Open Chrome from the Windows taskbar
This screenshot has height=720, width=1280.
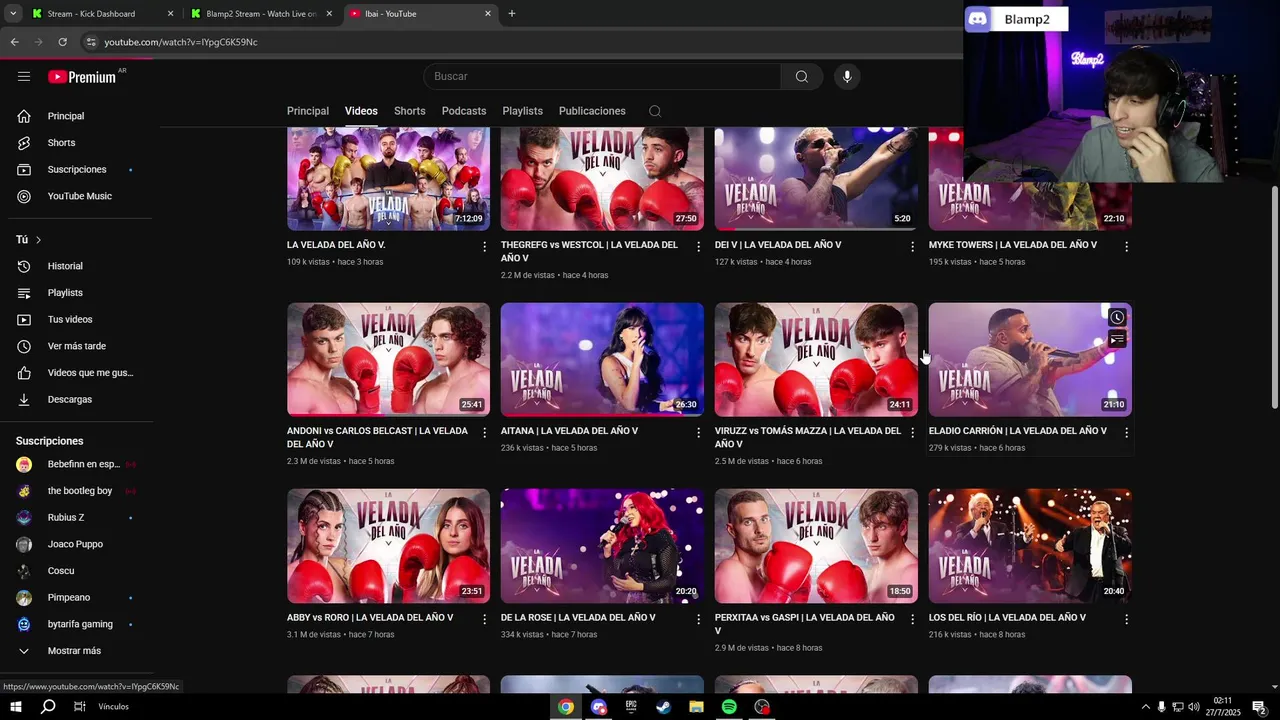click(566, 707)
